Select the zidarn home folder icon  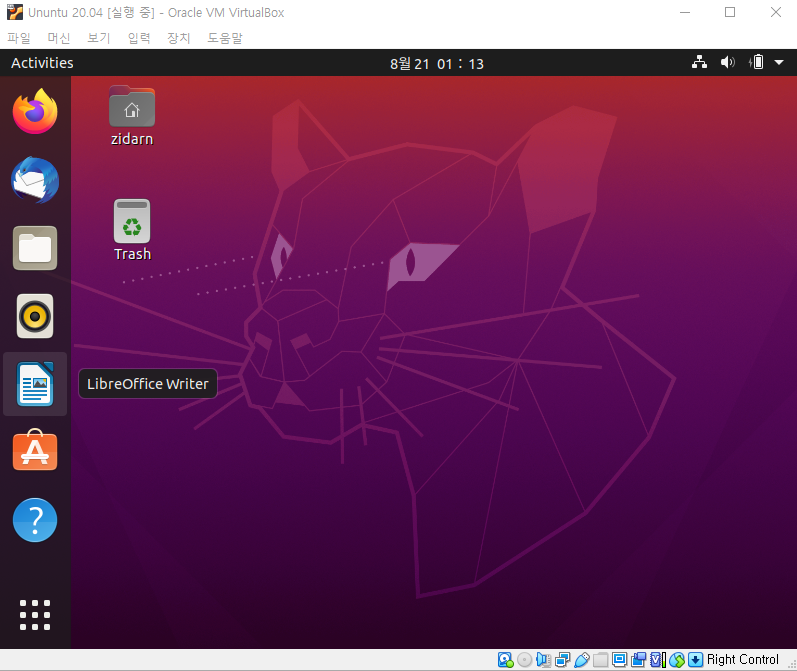point(132,116)
